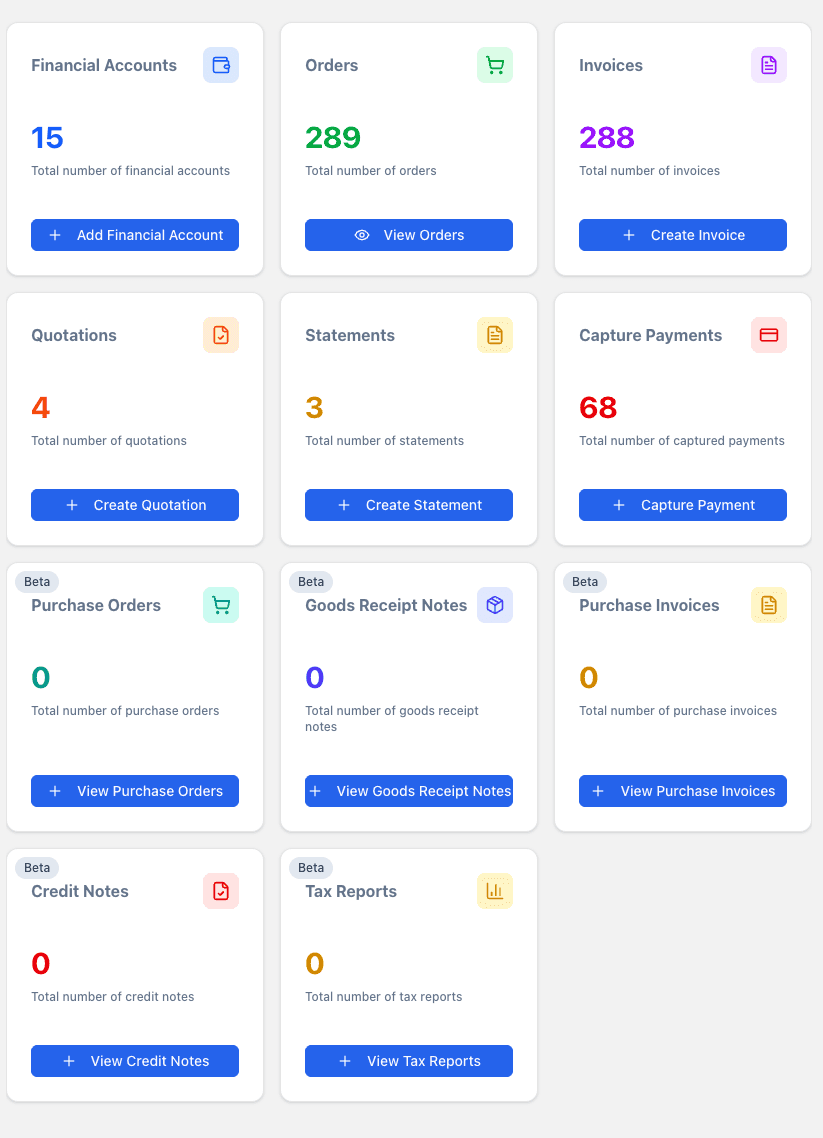Select the Capture Payments card icon

[768, 335]
